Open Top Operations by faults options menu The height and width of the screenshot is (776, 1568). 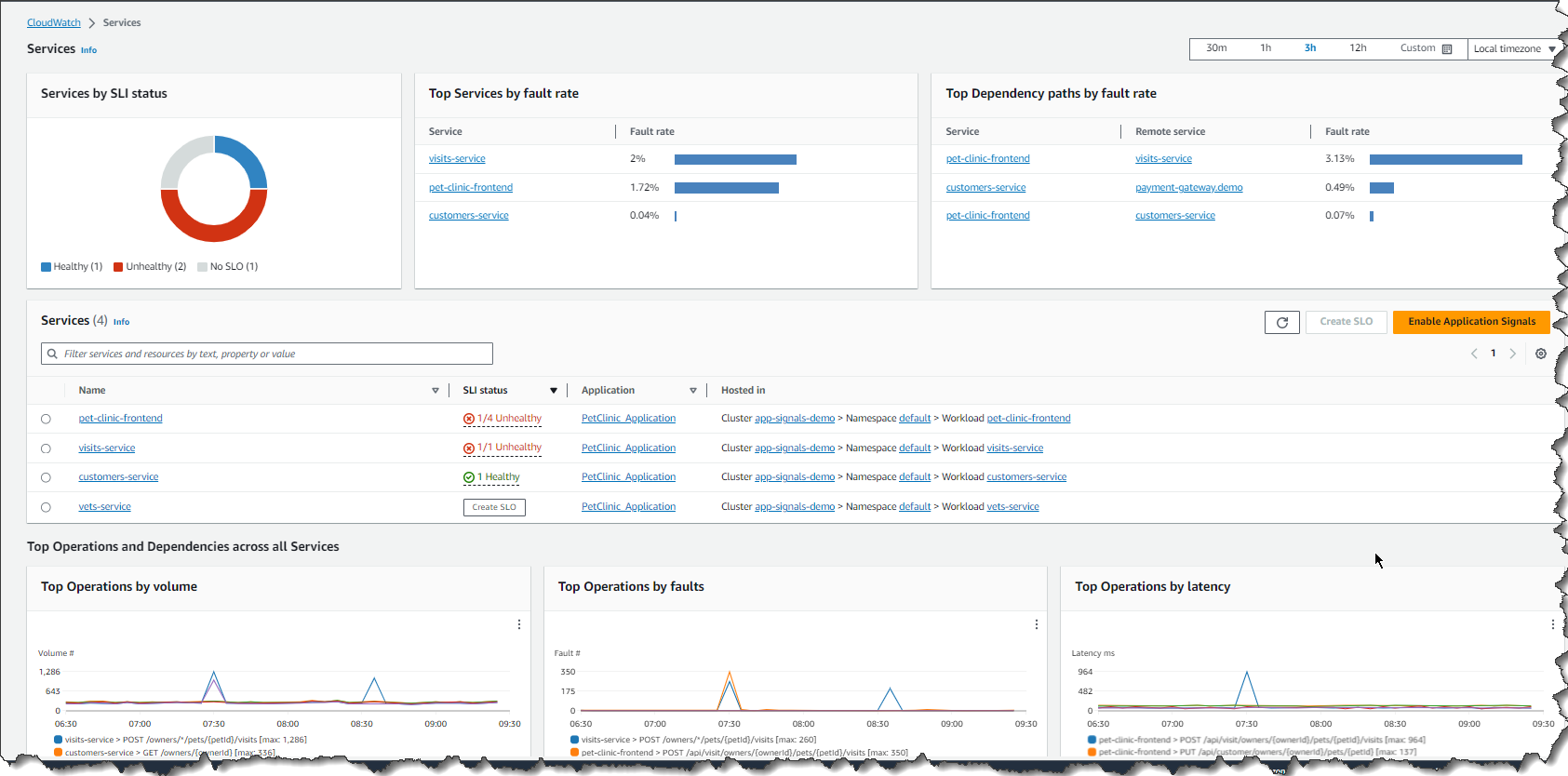point(1037,624)
